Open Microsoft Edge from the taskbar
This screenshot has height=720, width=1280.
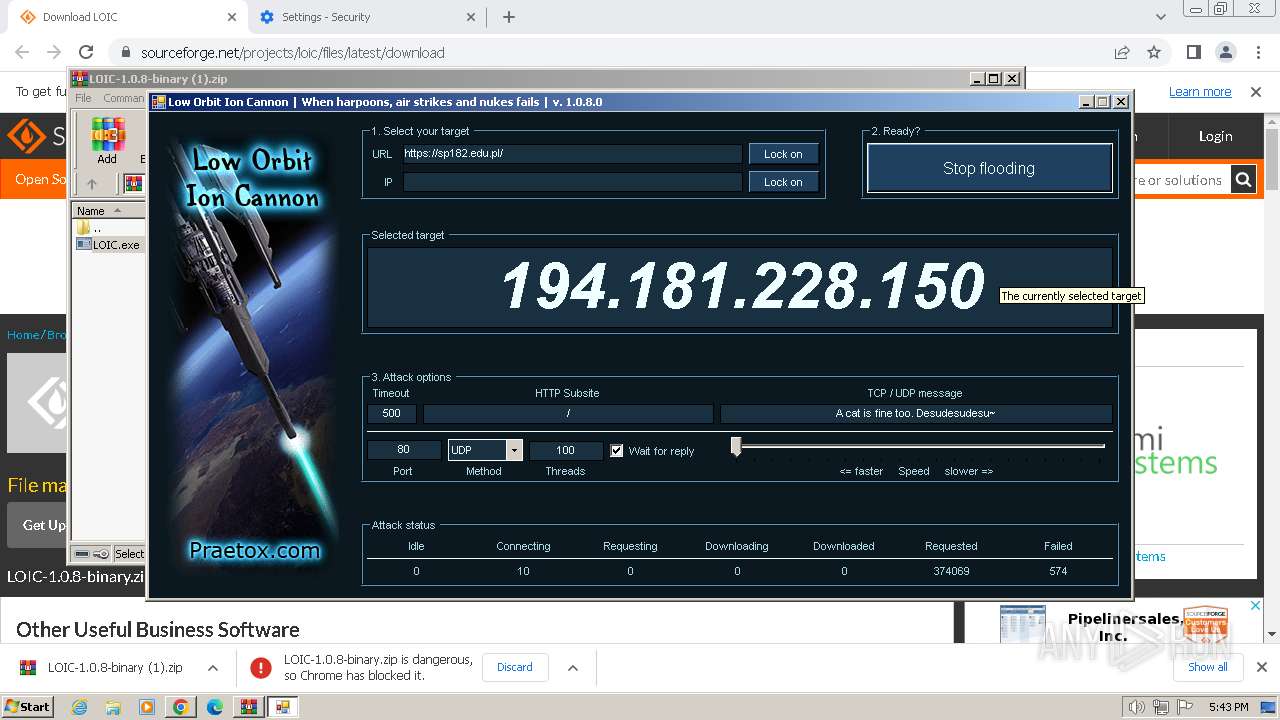(215, 707)
